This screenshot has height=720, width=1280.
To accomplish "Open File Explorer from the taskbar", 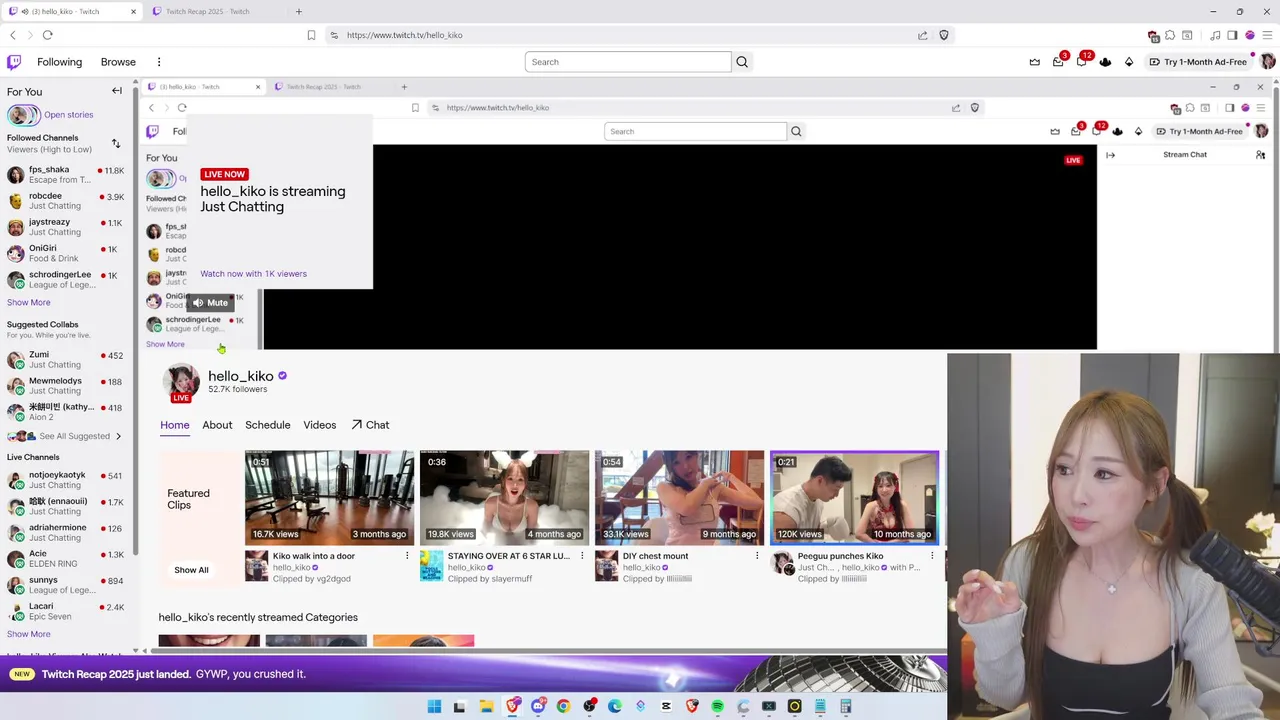I will pos(486,706).
